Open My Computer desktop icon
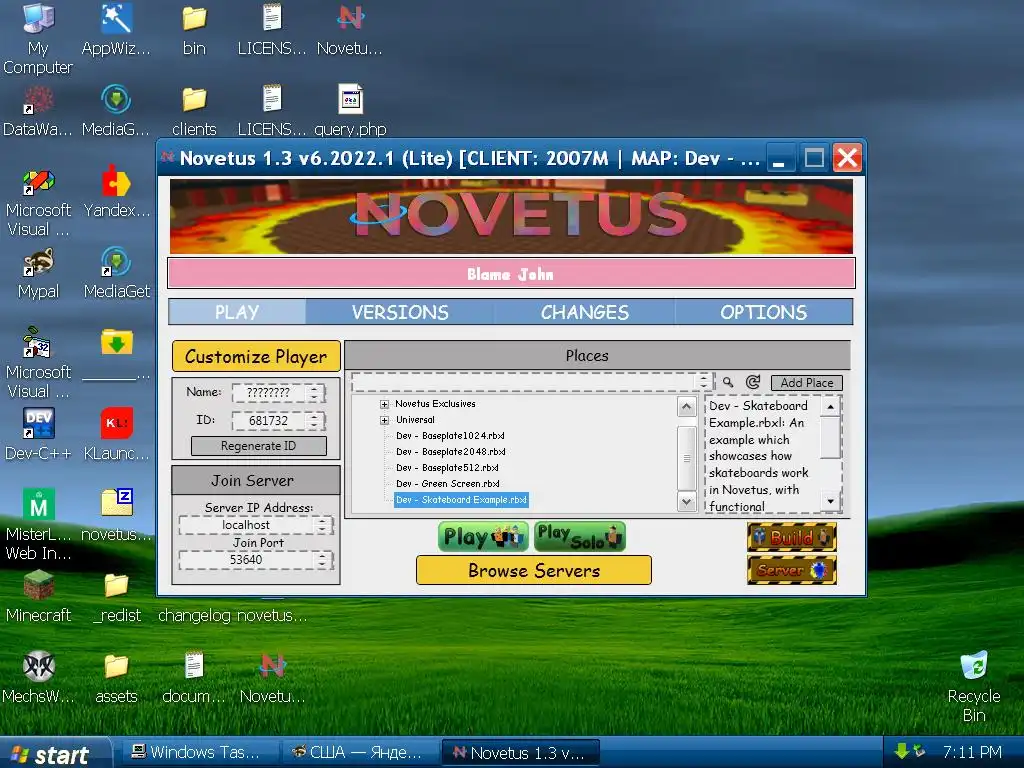 38,38
